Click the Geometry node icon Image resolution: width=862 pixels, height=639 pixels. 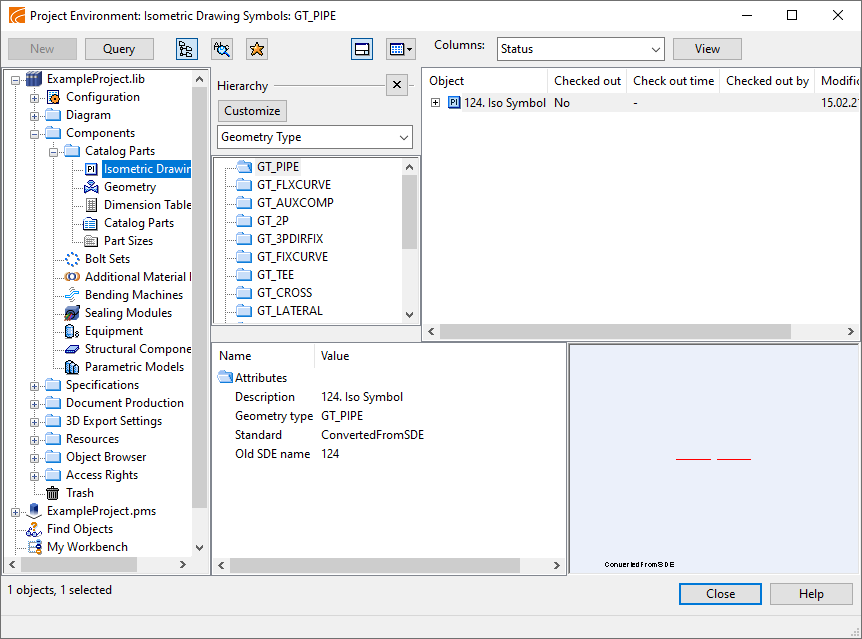(x=92, y=187)
